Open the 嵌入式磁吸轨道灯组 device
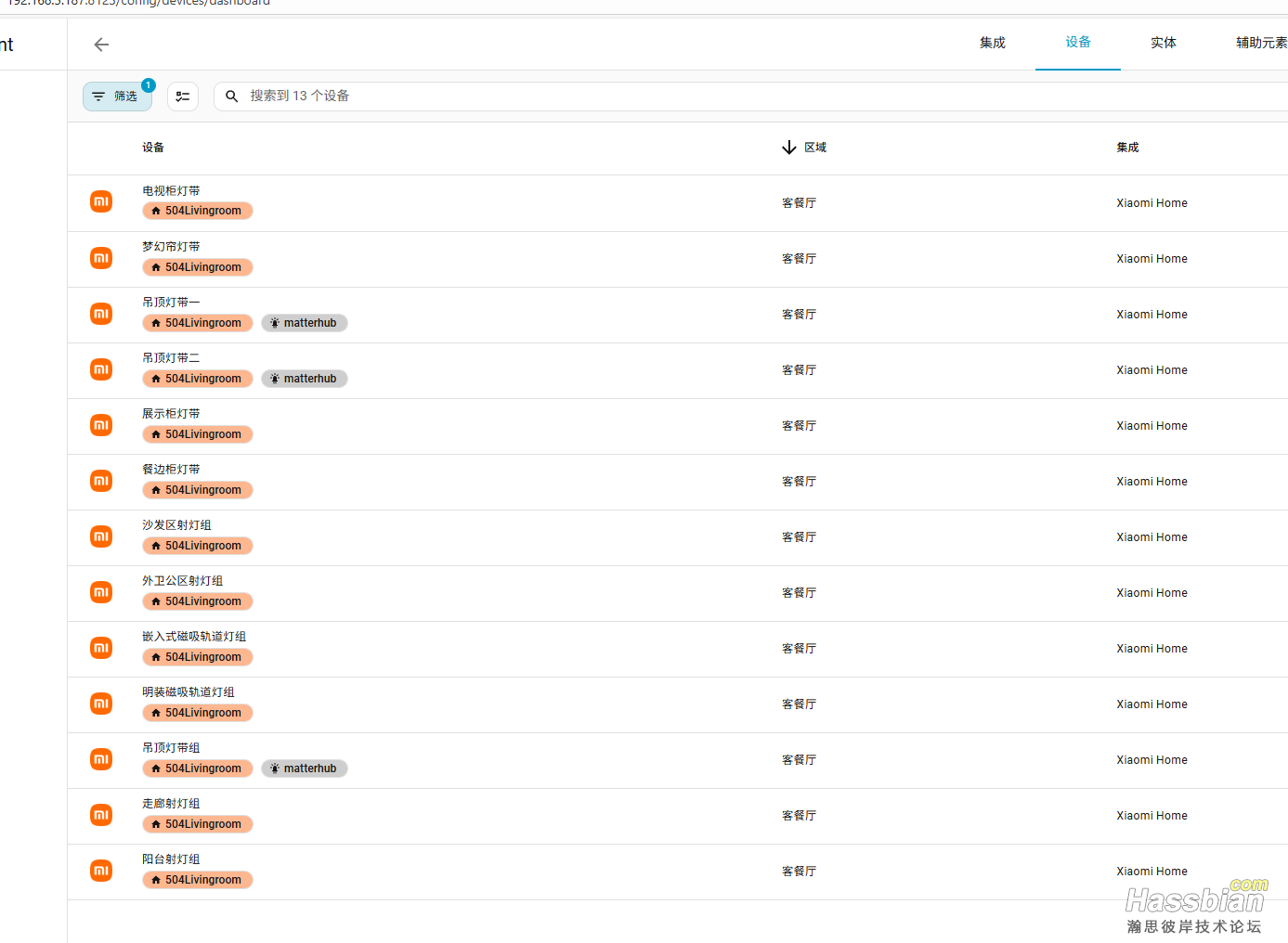The image size is (1288, 943). point(194,637)
